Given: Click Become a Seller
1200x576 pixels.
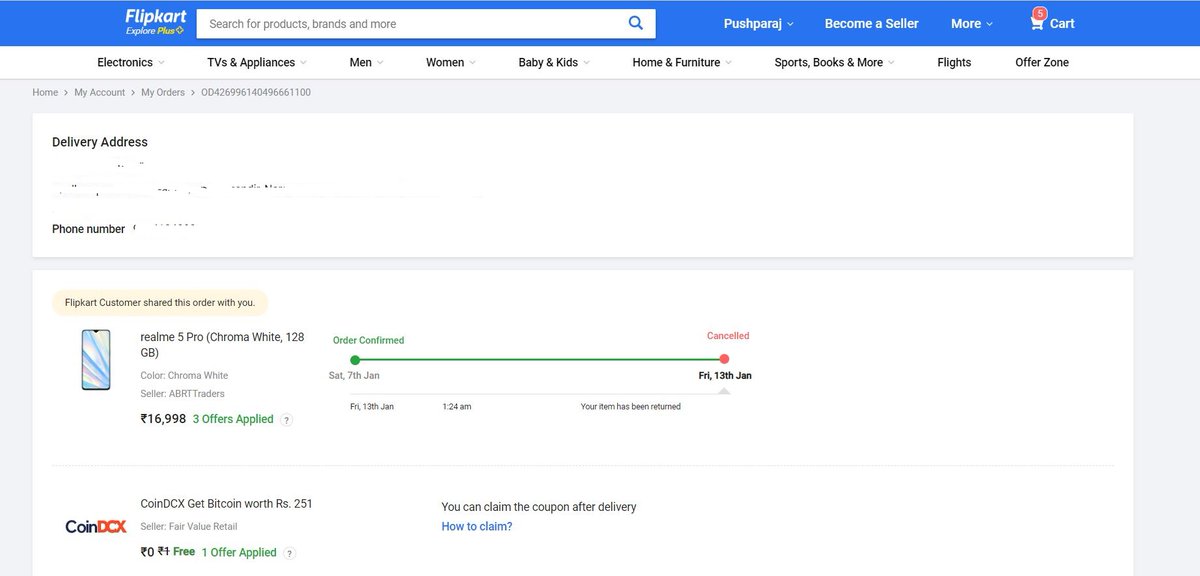Looking at the screenshot, I should coord(871,23).
